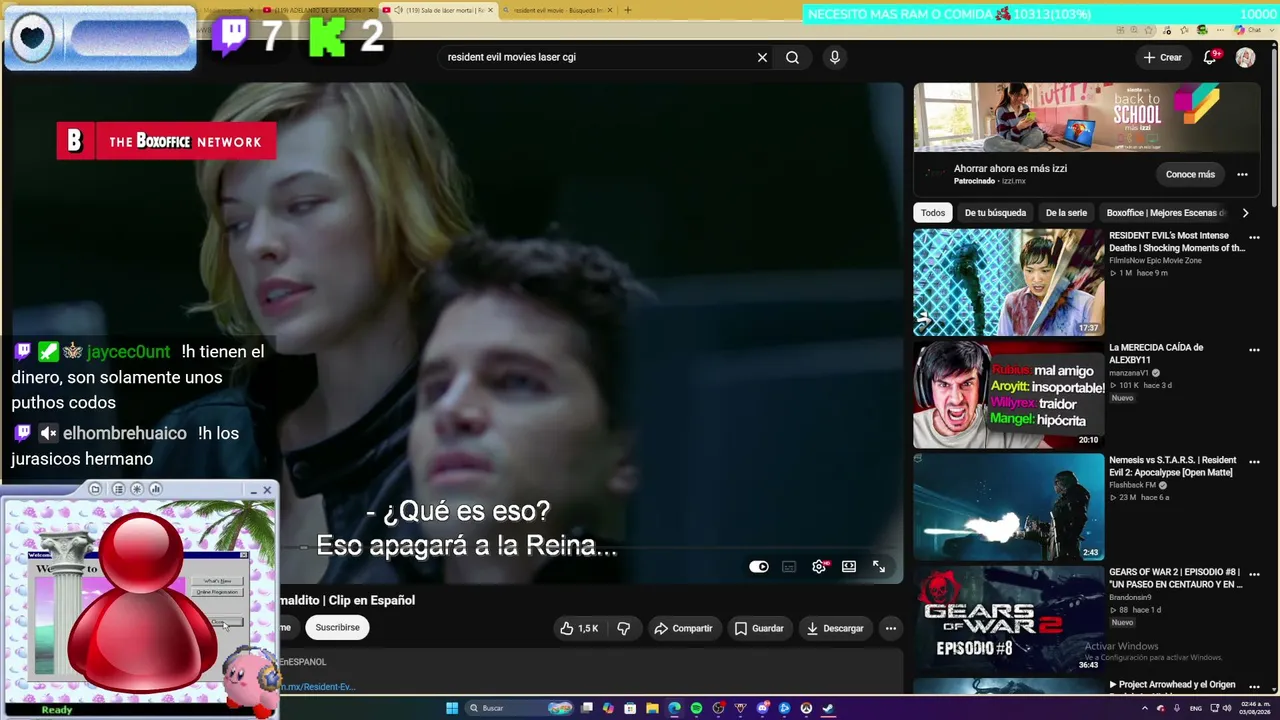Open options for RESIDENT EVIL's Most Intense Deaths
This screenshot has width=1280, height=720.
click(1254, 238)
